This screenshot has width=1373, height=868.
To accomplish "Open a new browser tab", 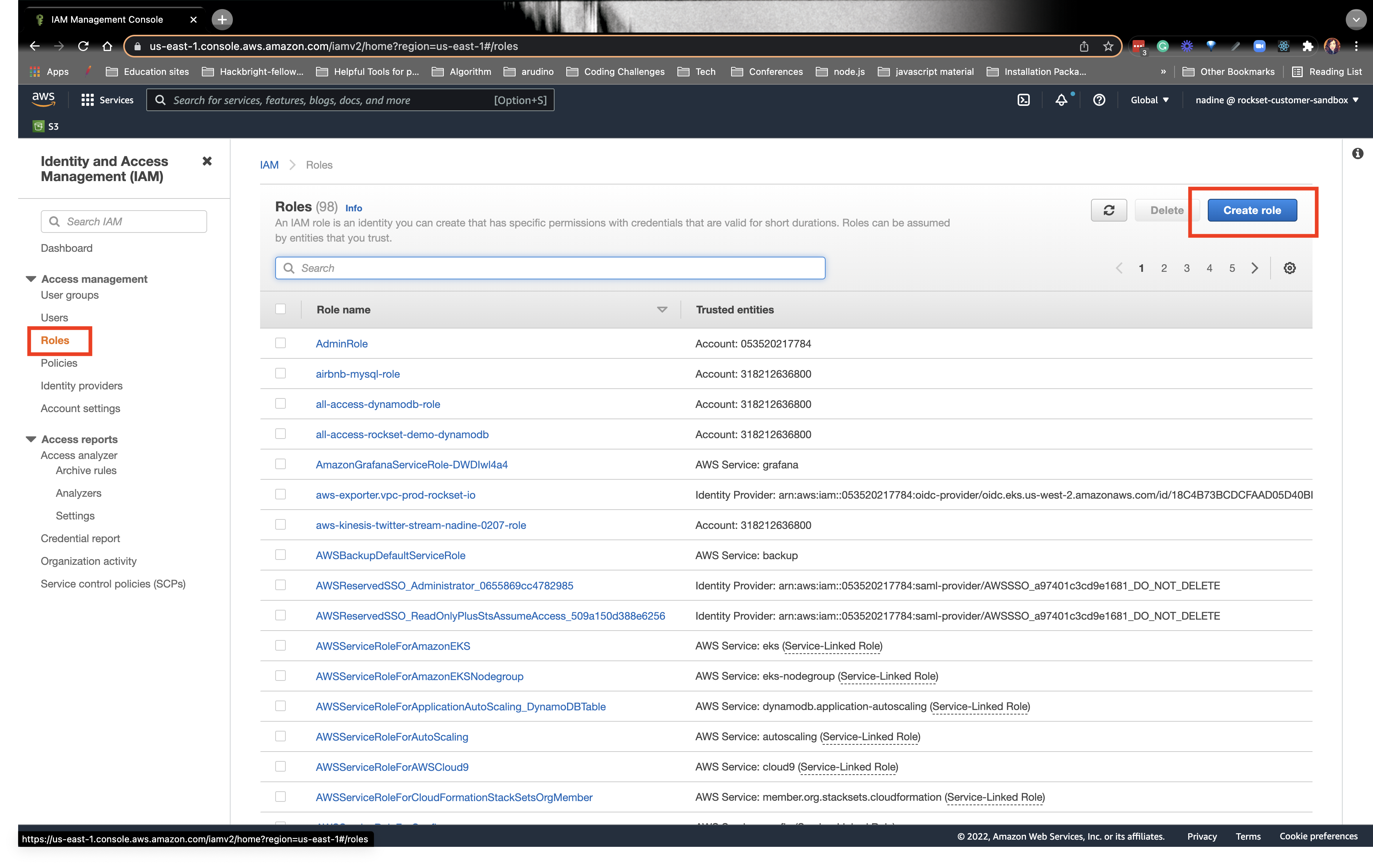I will 222,19.
